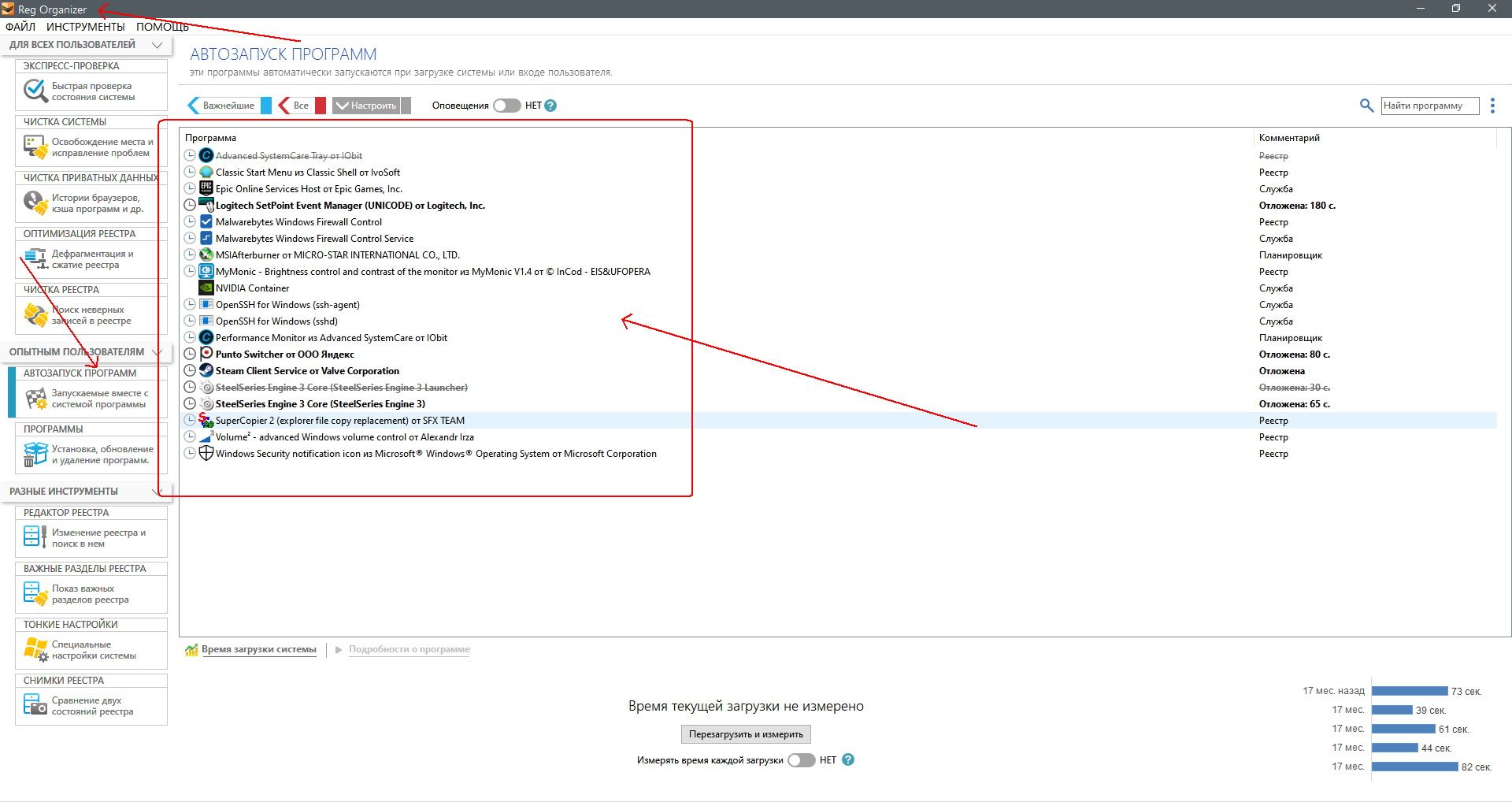This screenshot has width=1512, height=802.
Task: Click the Classic Start Menu shell icon
Action: [x=206, y=172]
